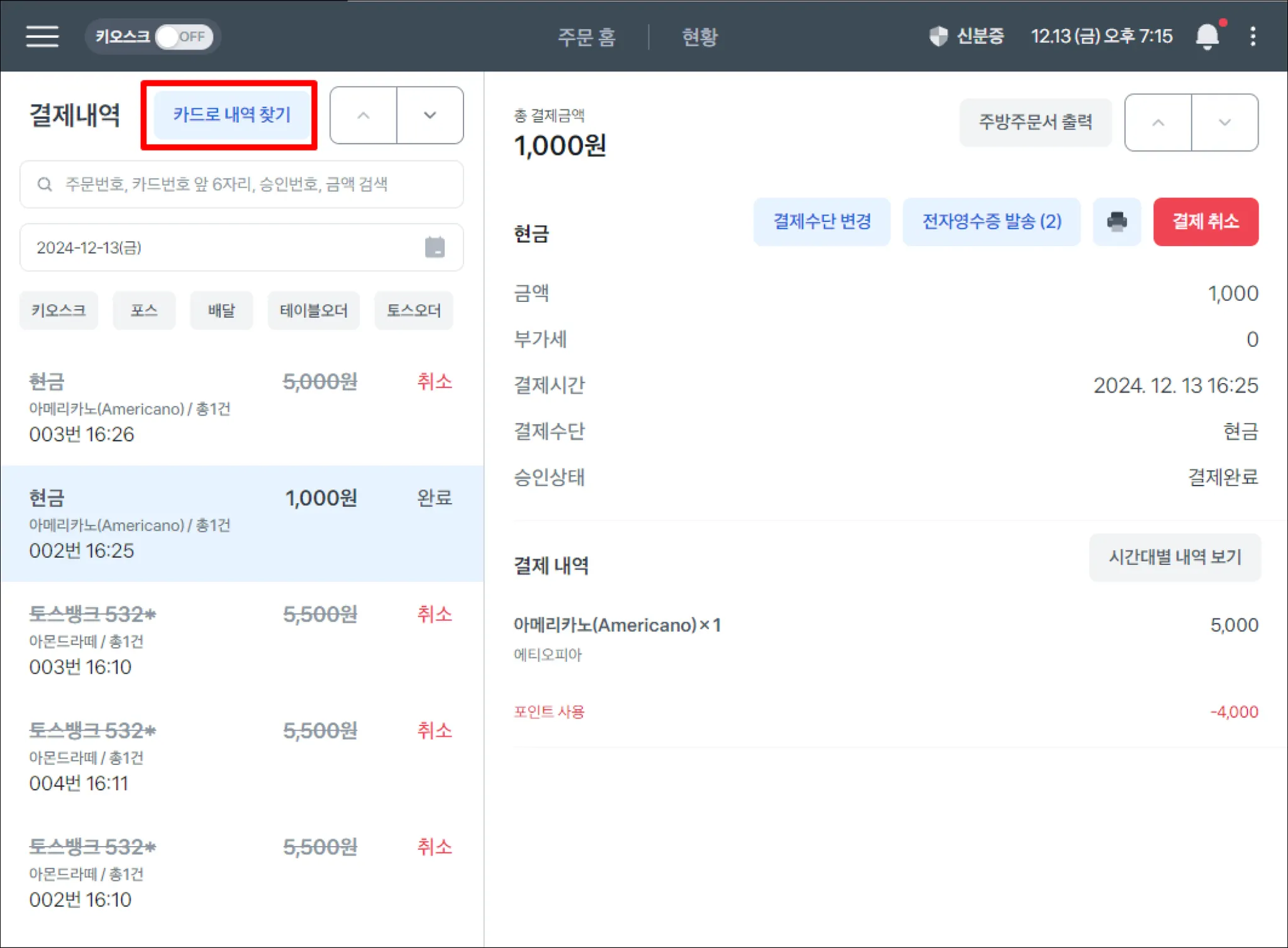Toggle the 토스오더 filter chip
Viewport: 1288px width, 948px height.
click(413, 310)
